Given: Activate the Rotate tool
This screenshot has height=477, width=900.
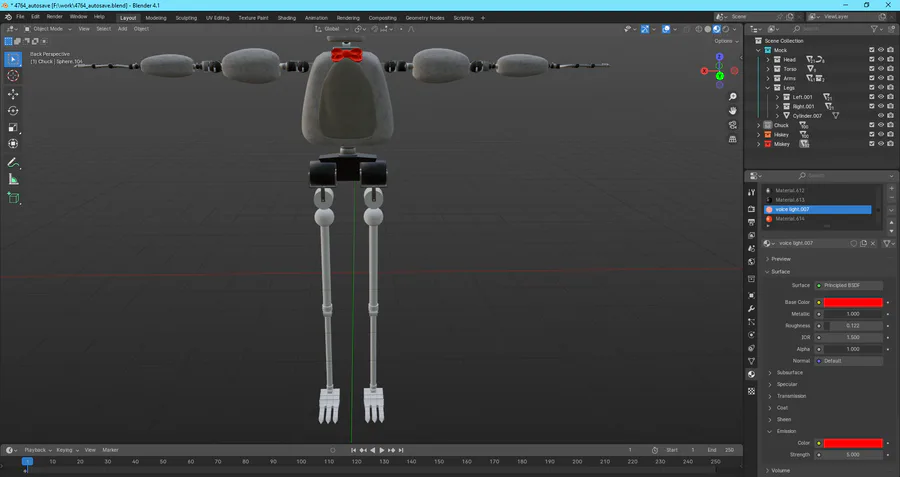Looking at the screenshot, I should click(x=13, y=111).
